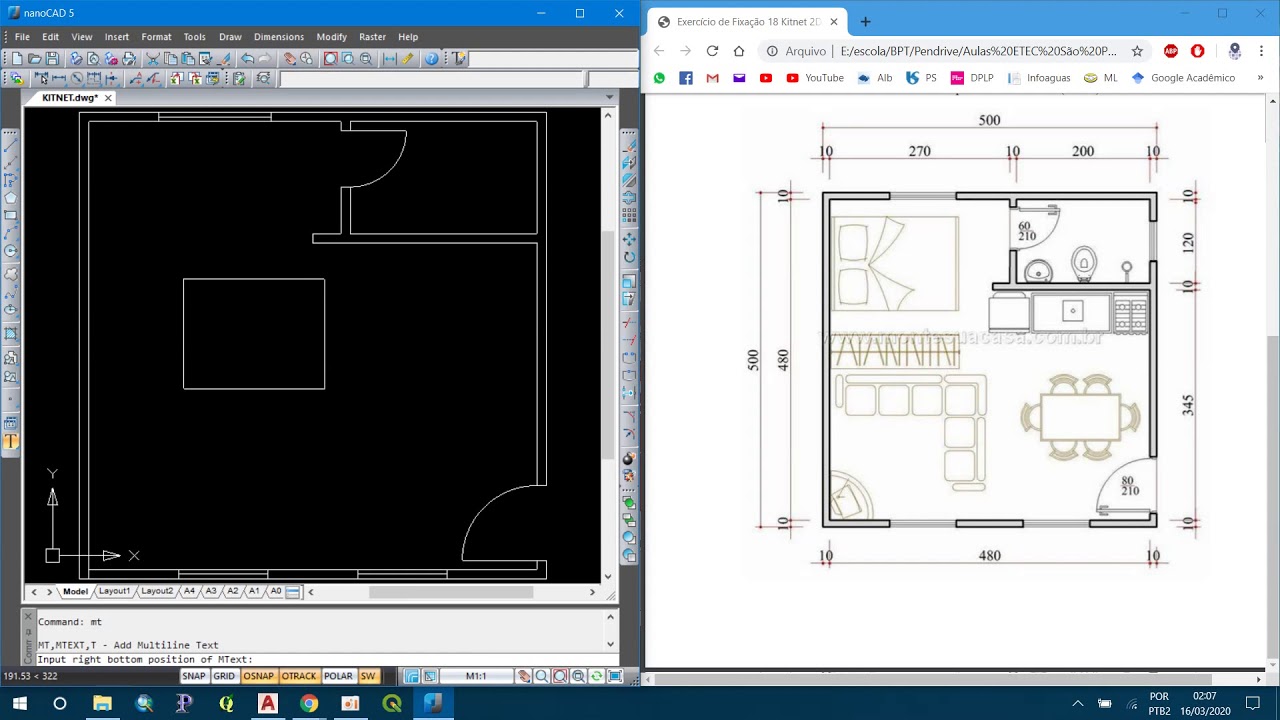The width and height of the screenshot is (1280, 720).
Task: Click the Paste clipboard icon
Action: tap(188, 59)
